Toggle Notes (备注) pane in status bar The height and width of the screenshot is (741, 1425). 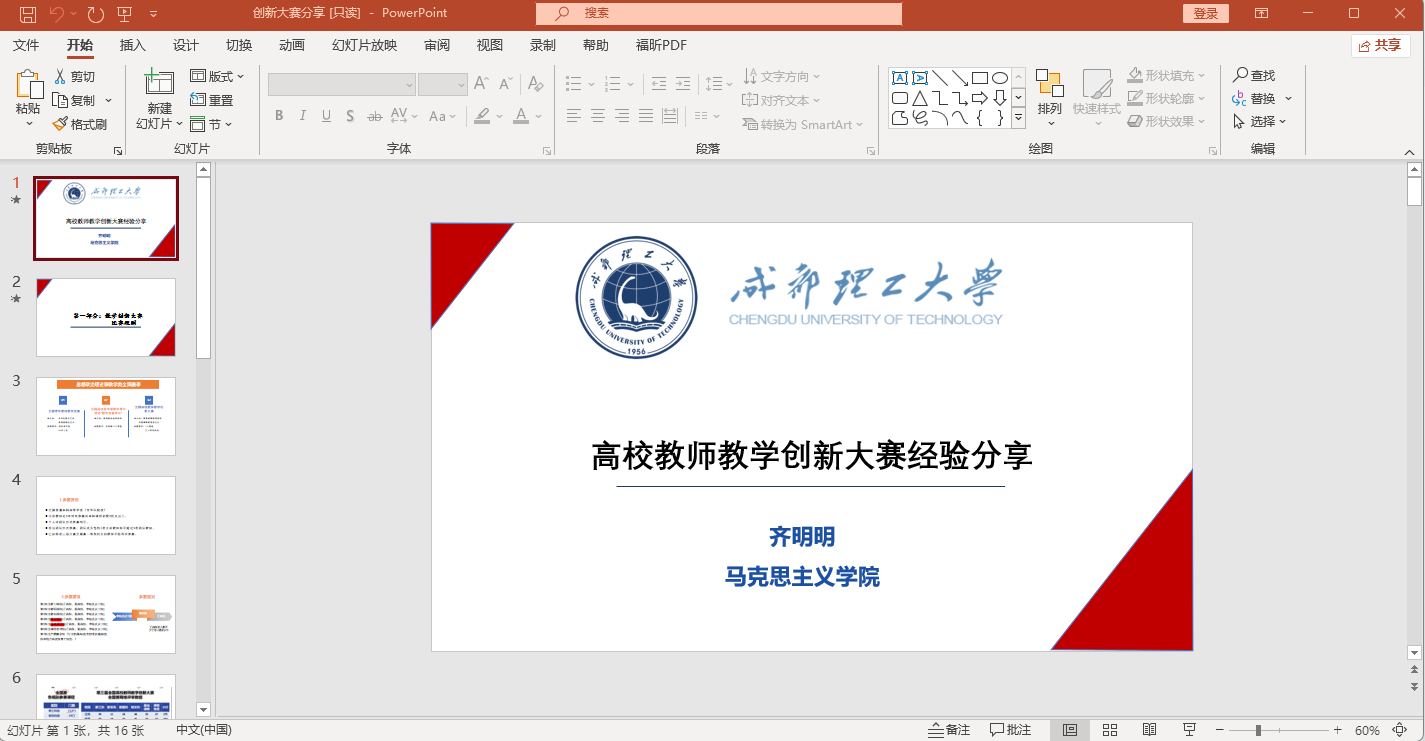point(948,730)
